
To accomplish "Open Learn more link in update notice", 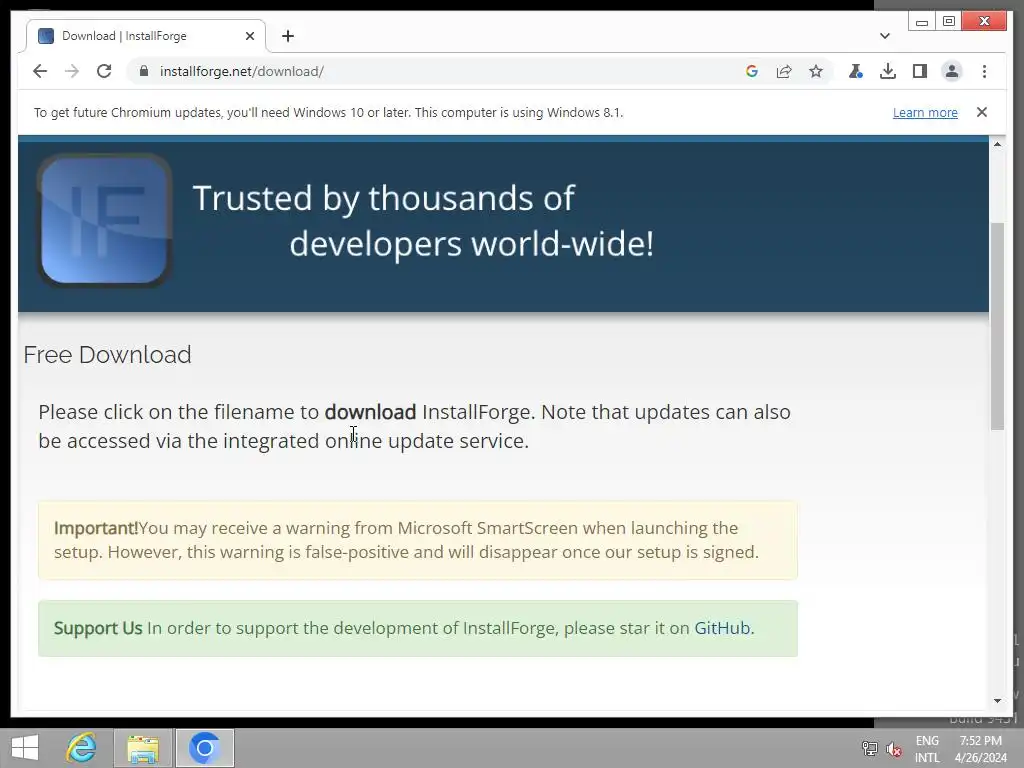I will (925, 112).
